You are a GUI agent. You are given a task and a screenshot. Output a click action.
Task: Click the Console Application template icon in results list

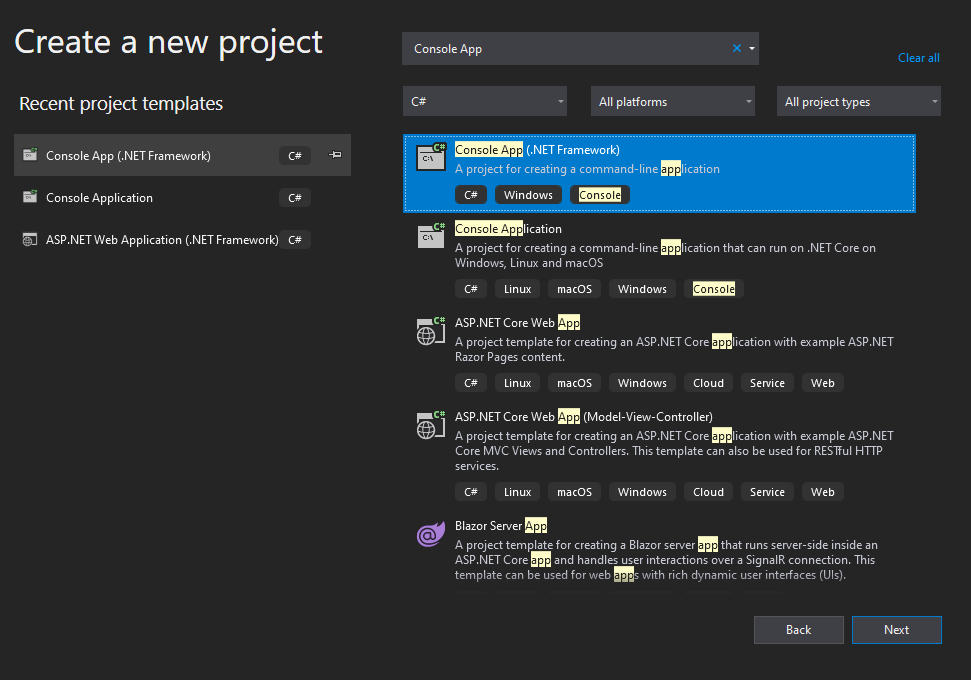[x=431, y=236]
